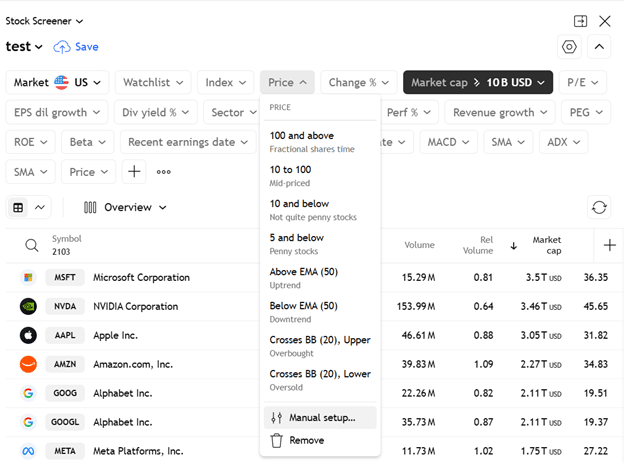Select '100 and above' price option

click(x=302, y=135)
